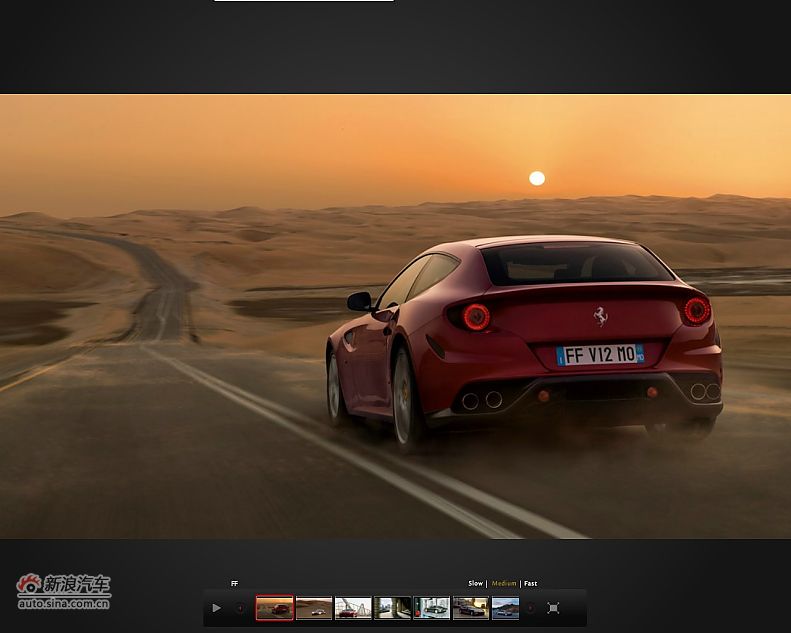Open the seventh thumbnail in the strip
791x633 pixels.
[x=505, y=608]
